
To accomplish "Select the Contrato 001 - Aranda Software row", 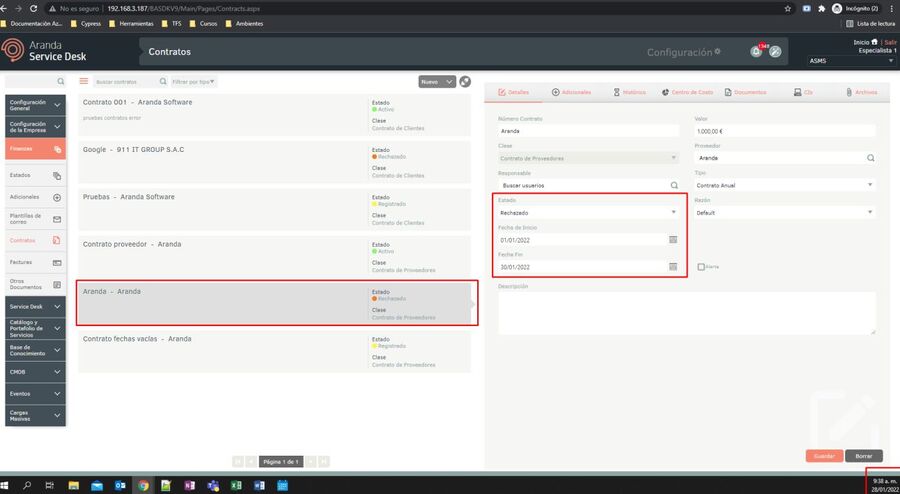I will (x=274, y=115).
